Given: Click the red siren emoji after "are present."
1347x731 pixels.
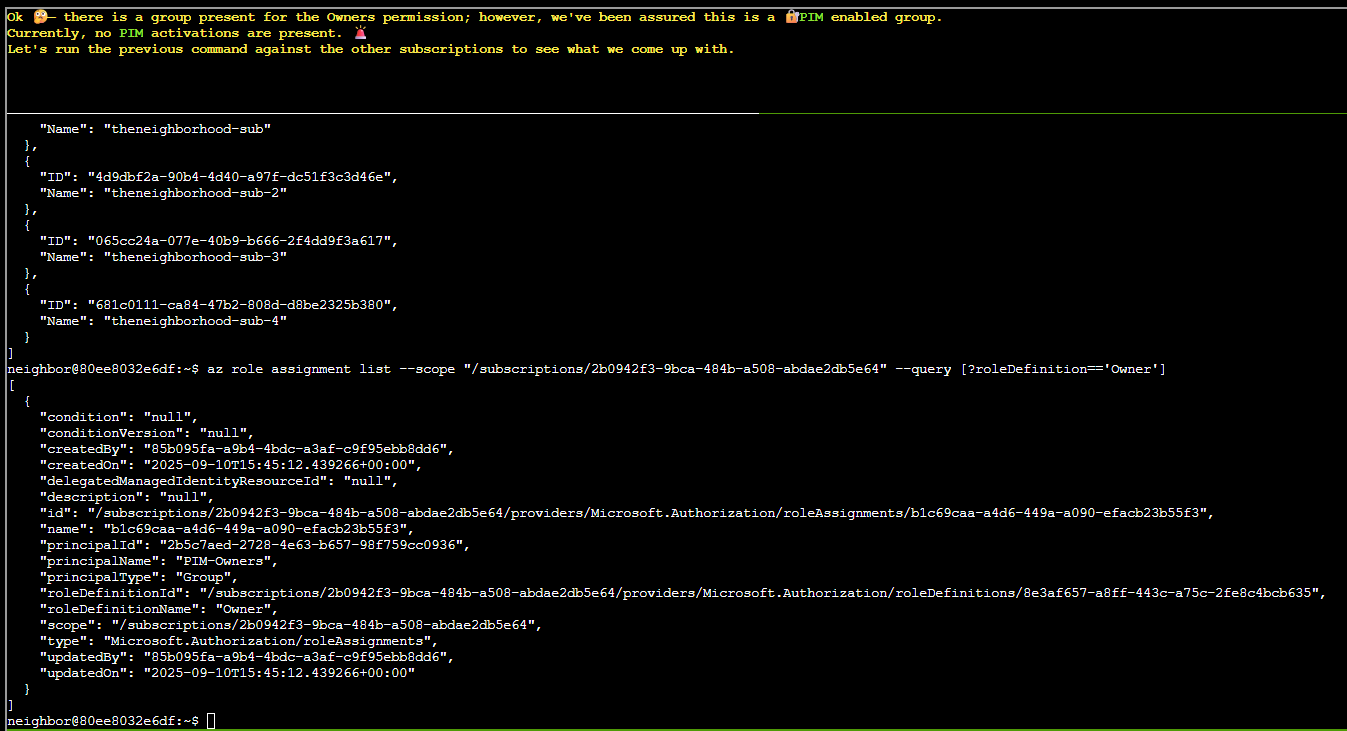Looking at the screenshot, I should pyautogui.click(x=360, y=33).
